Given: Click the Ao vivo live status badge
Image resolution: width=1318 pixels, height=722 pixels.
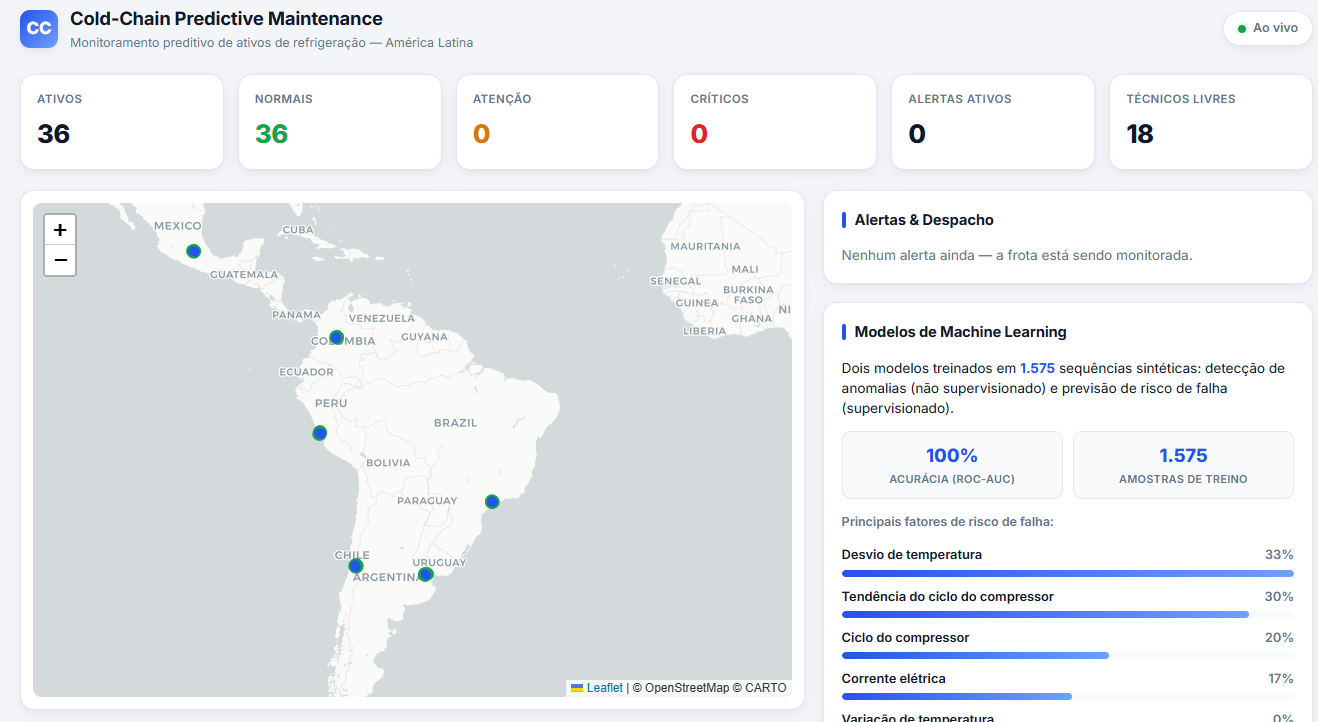Looking at the screenshot, I should pos(1267,28).
